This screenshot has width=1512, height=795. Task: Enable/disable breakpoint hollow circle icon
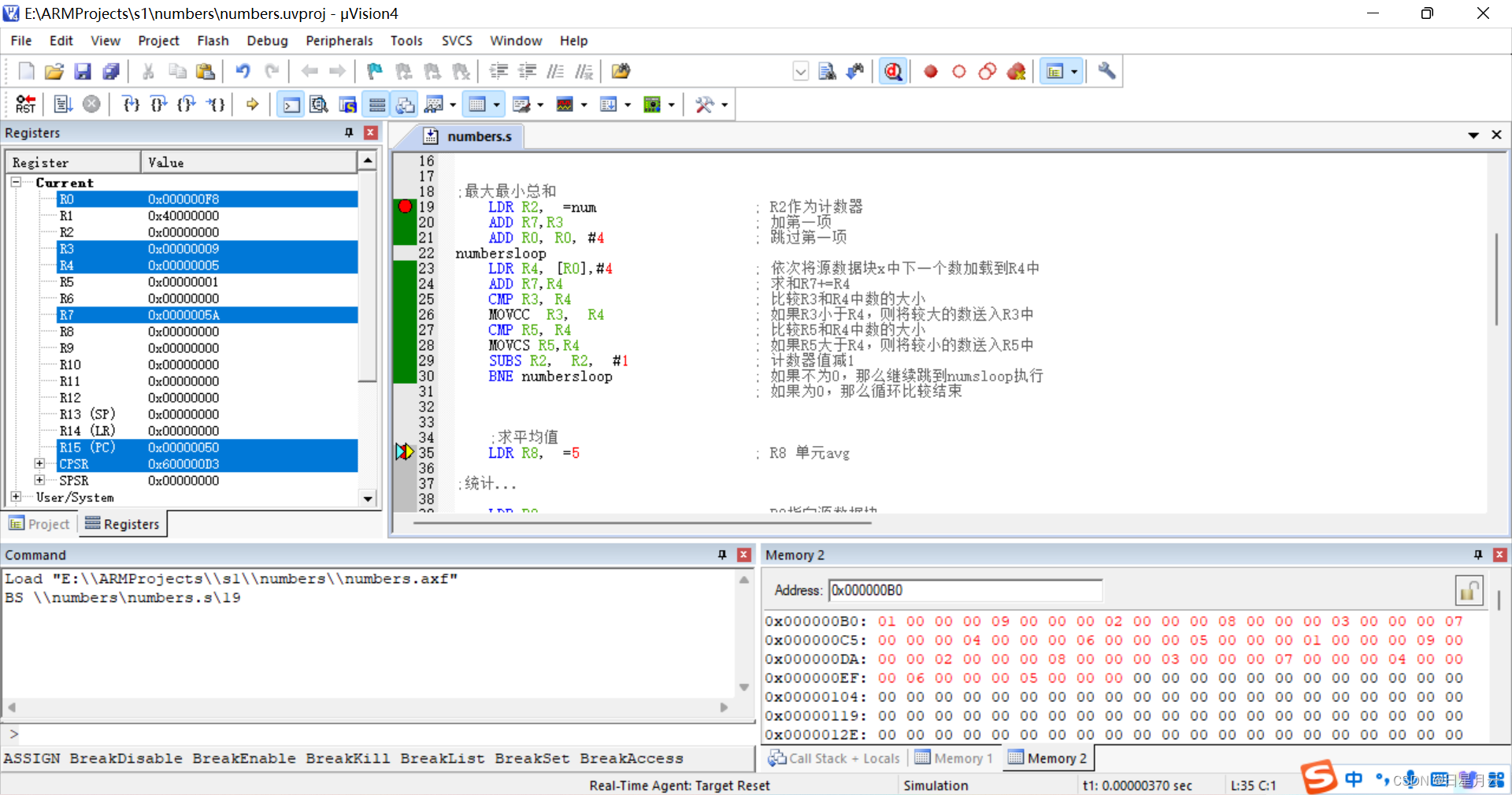tap(959, 72)
